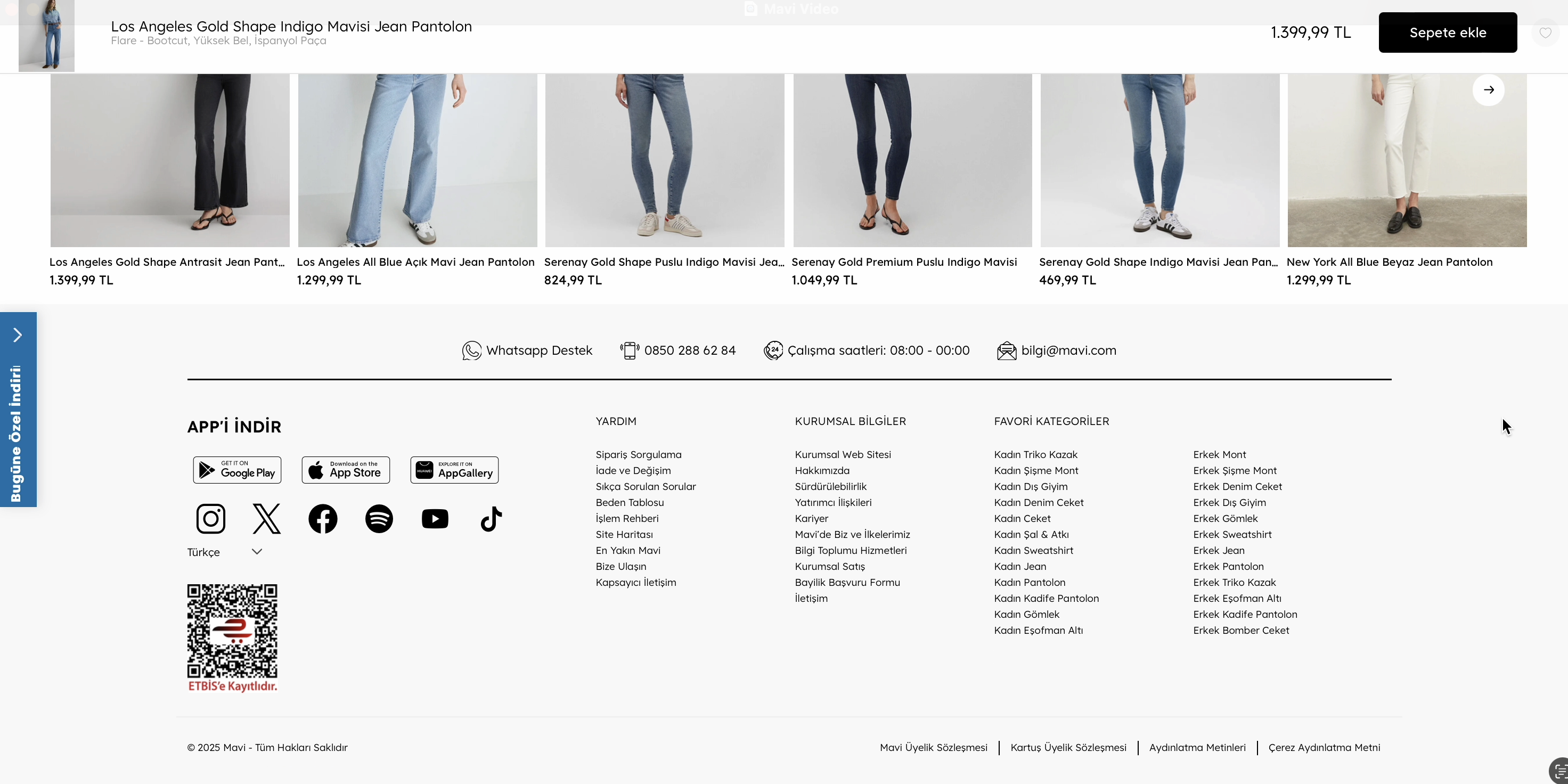
Task: Open Mavi's Instagram page icon
Action: point(210,519)
